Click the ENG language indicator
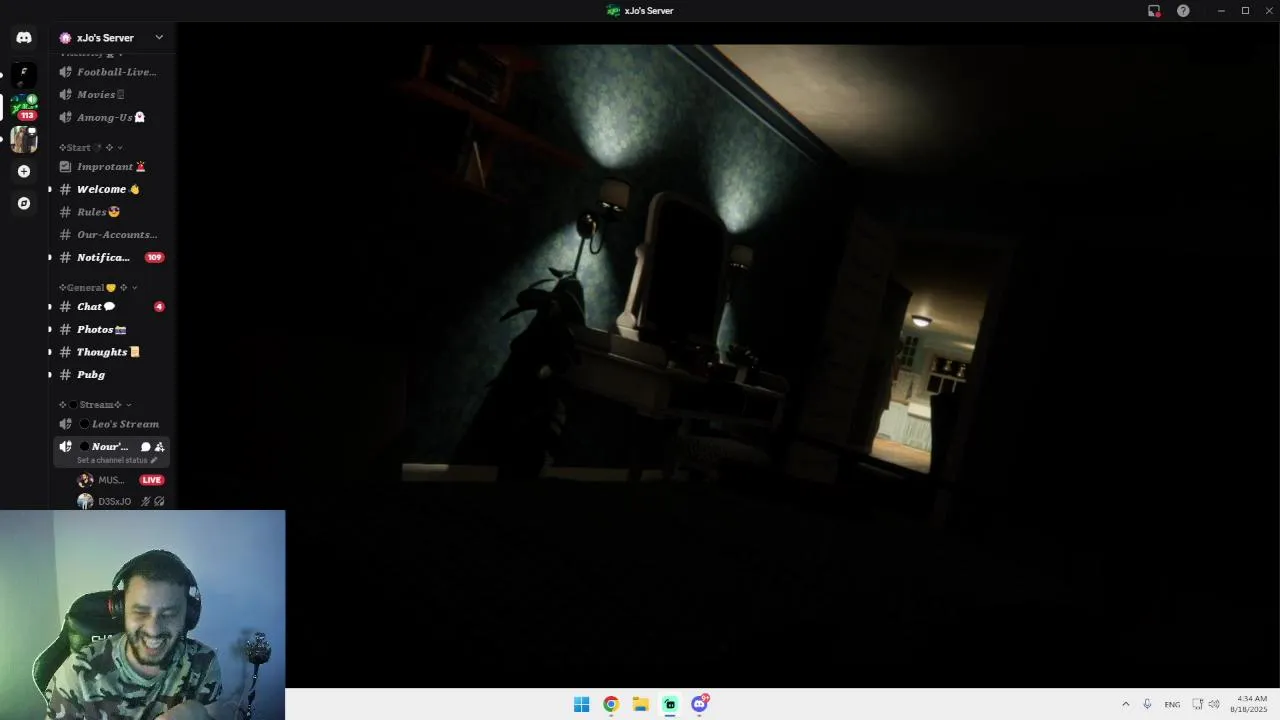The height and width of the screenshot is (720, 1280). (x=1172, y=705)
